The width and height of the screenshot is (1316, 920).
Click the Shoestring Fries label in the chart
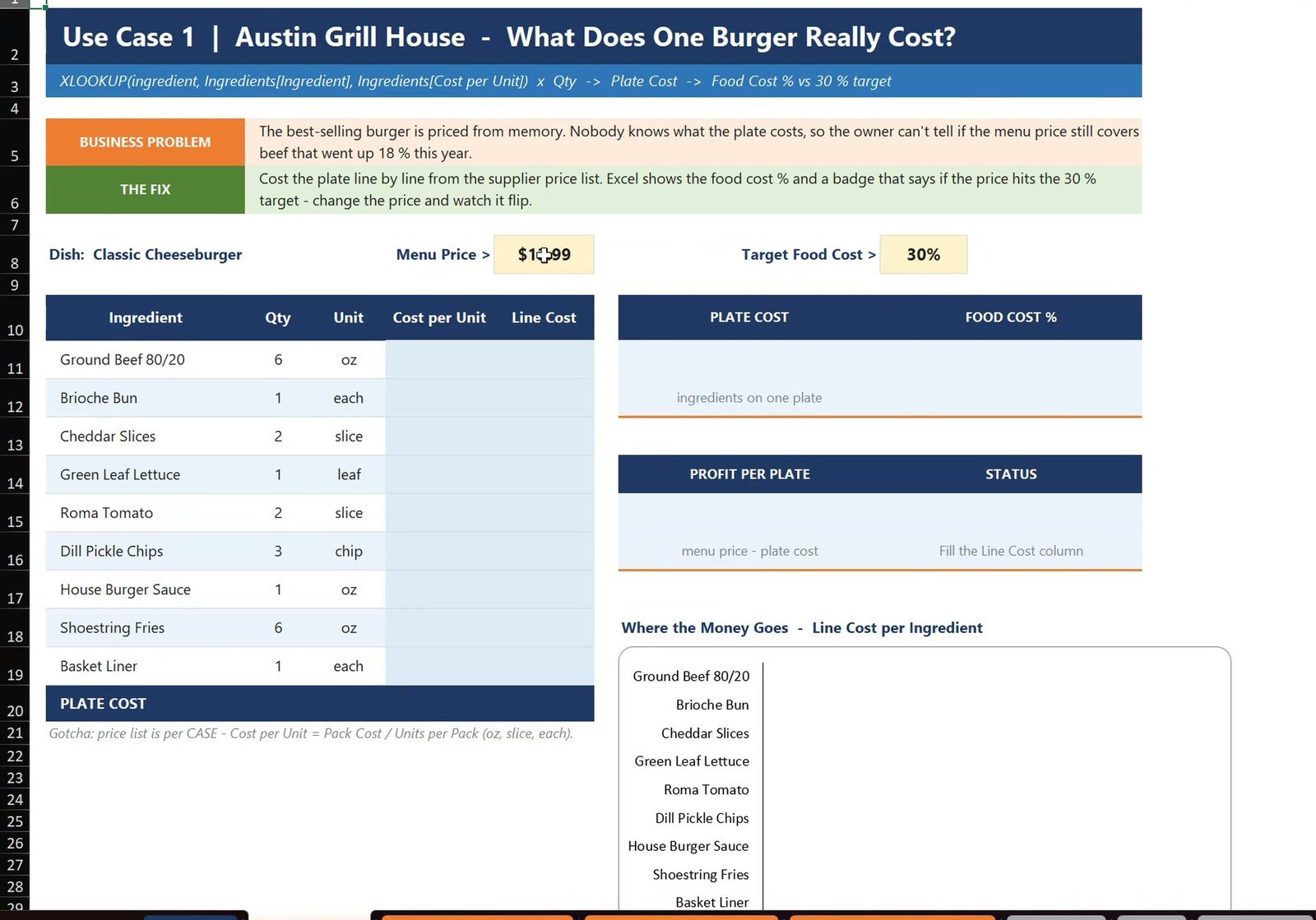pyautogui.click(x=701, y=875)
